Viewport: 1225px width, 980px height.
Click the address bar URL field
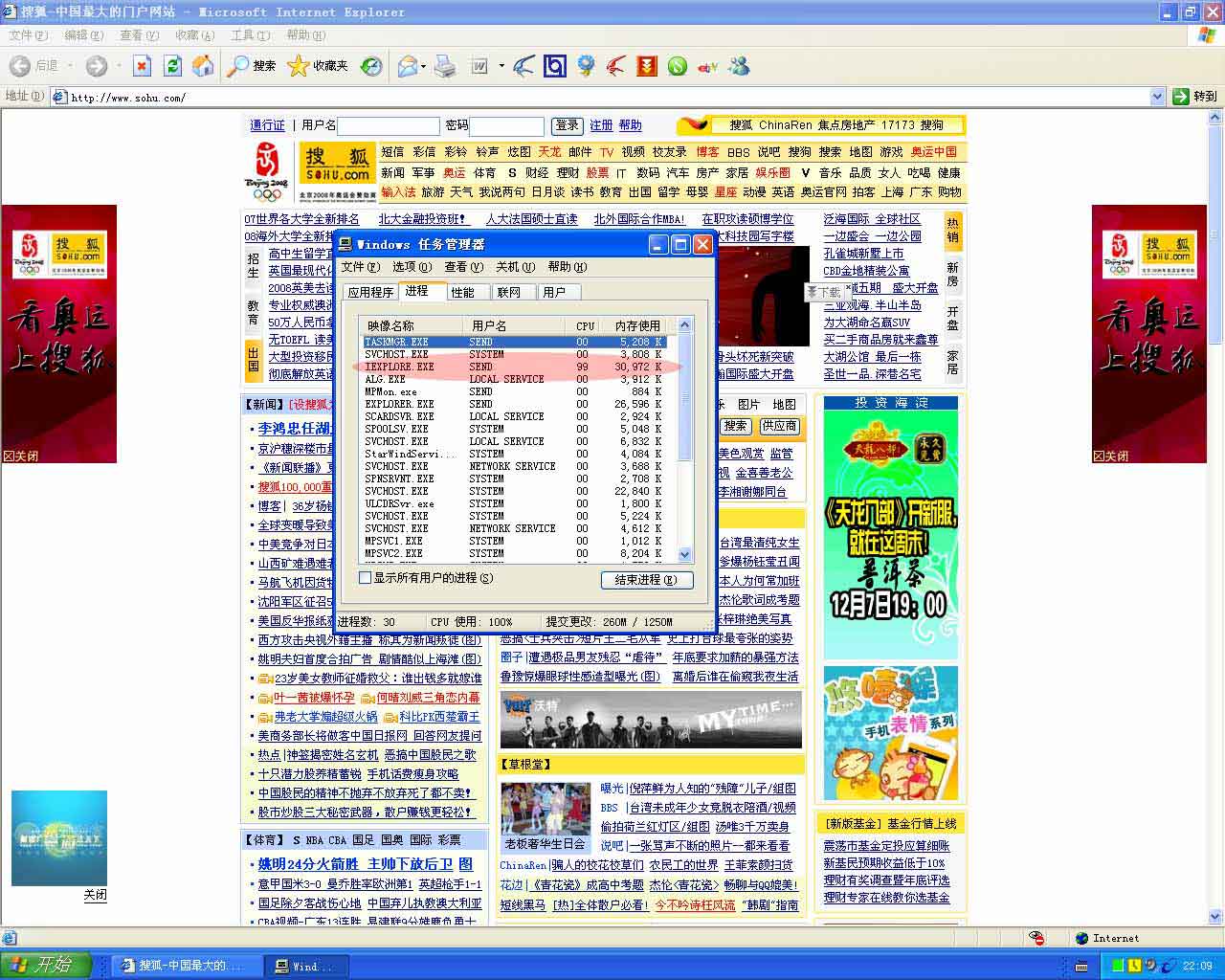608,97
